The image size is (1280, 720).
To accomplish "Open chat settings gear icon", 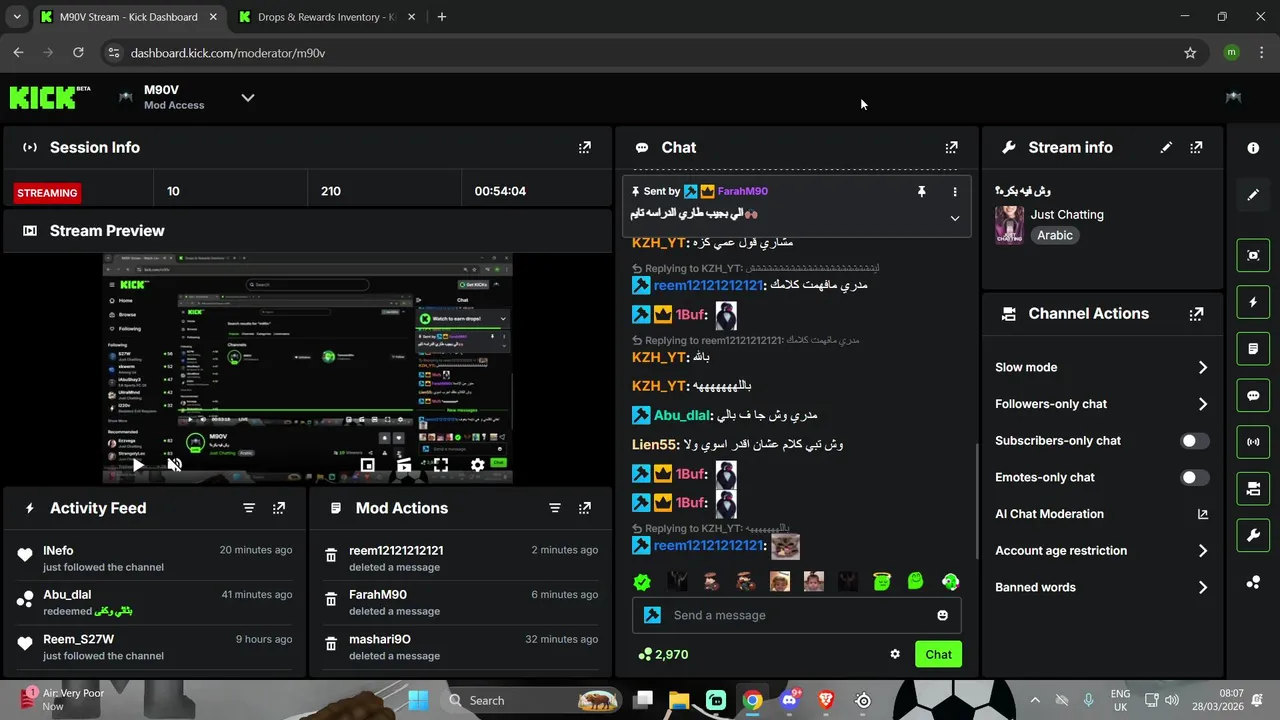I will coord(895,655).
